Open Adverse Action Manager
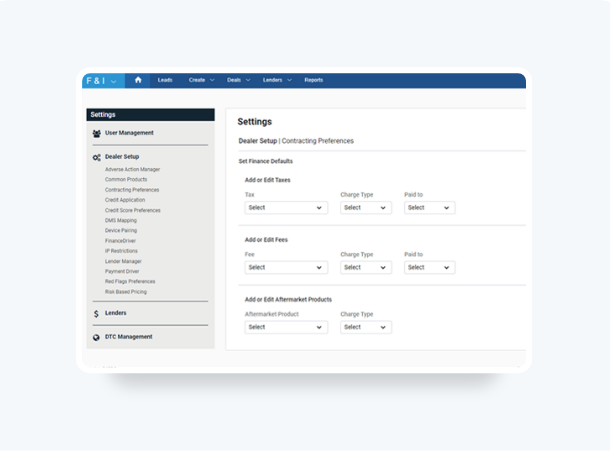The height and width of the screenshot is (451, 611). click(132, 170)
